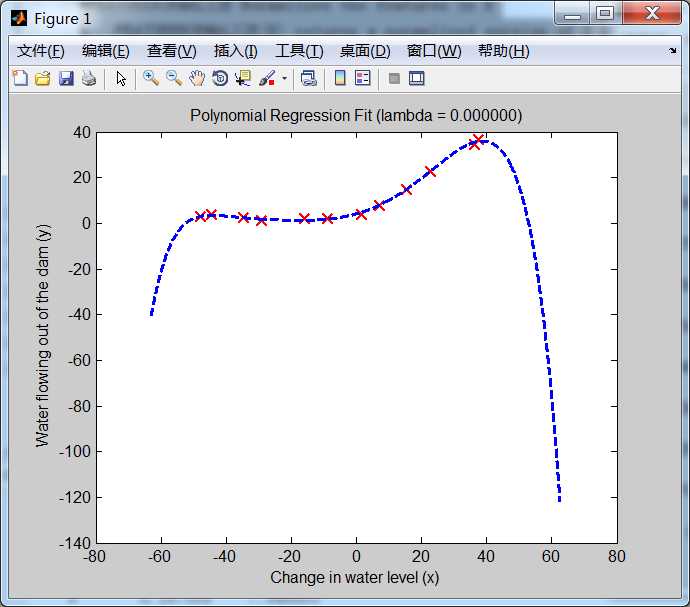Print the figure using the printer icon
The image size is (690, 607).
pos(89,78)
